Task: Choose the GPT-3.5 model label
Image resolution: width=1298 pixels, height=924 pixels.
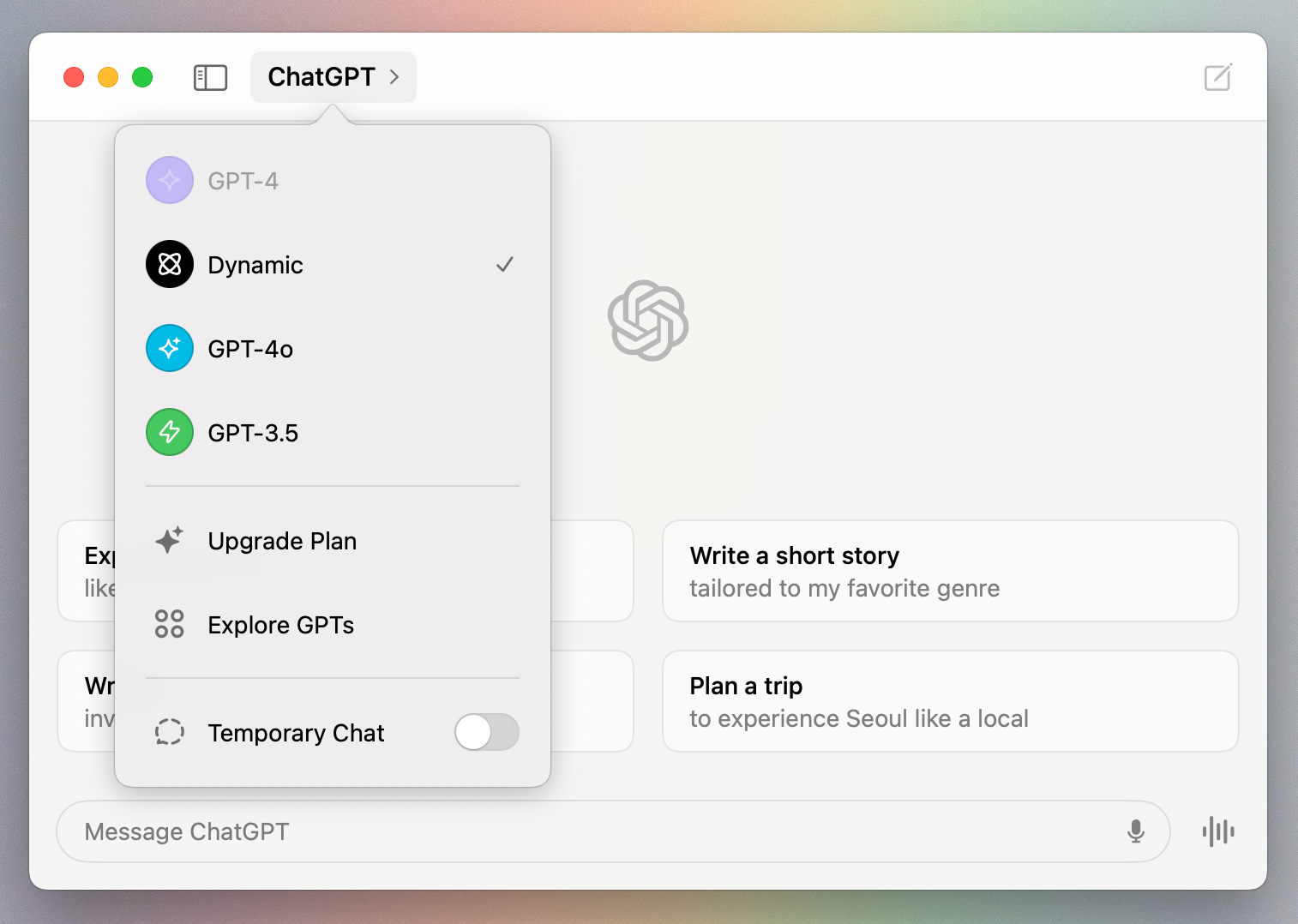Action: pos(253,434)
